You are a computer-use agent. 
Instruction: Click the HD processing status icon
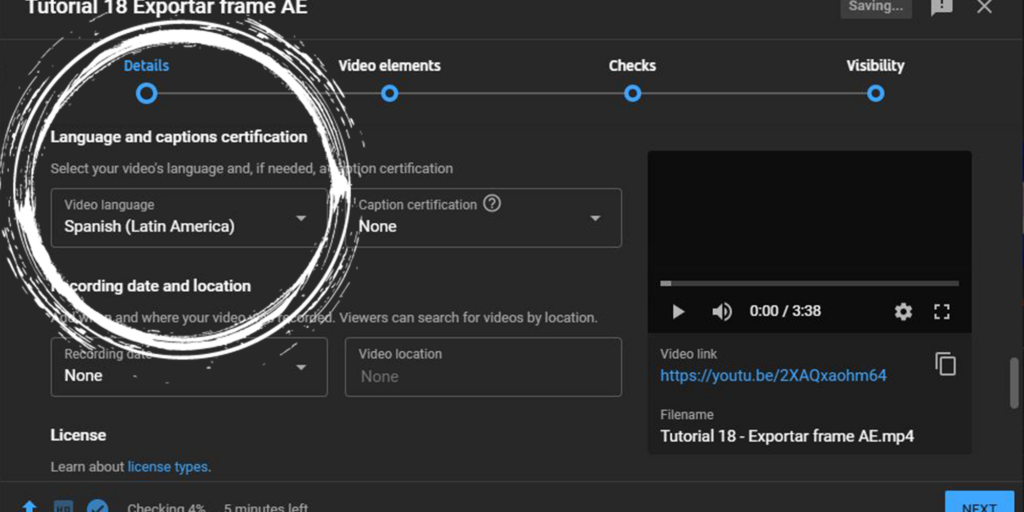(x=63, y=506)
